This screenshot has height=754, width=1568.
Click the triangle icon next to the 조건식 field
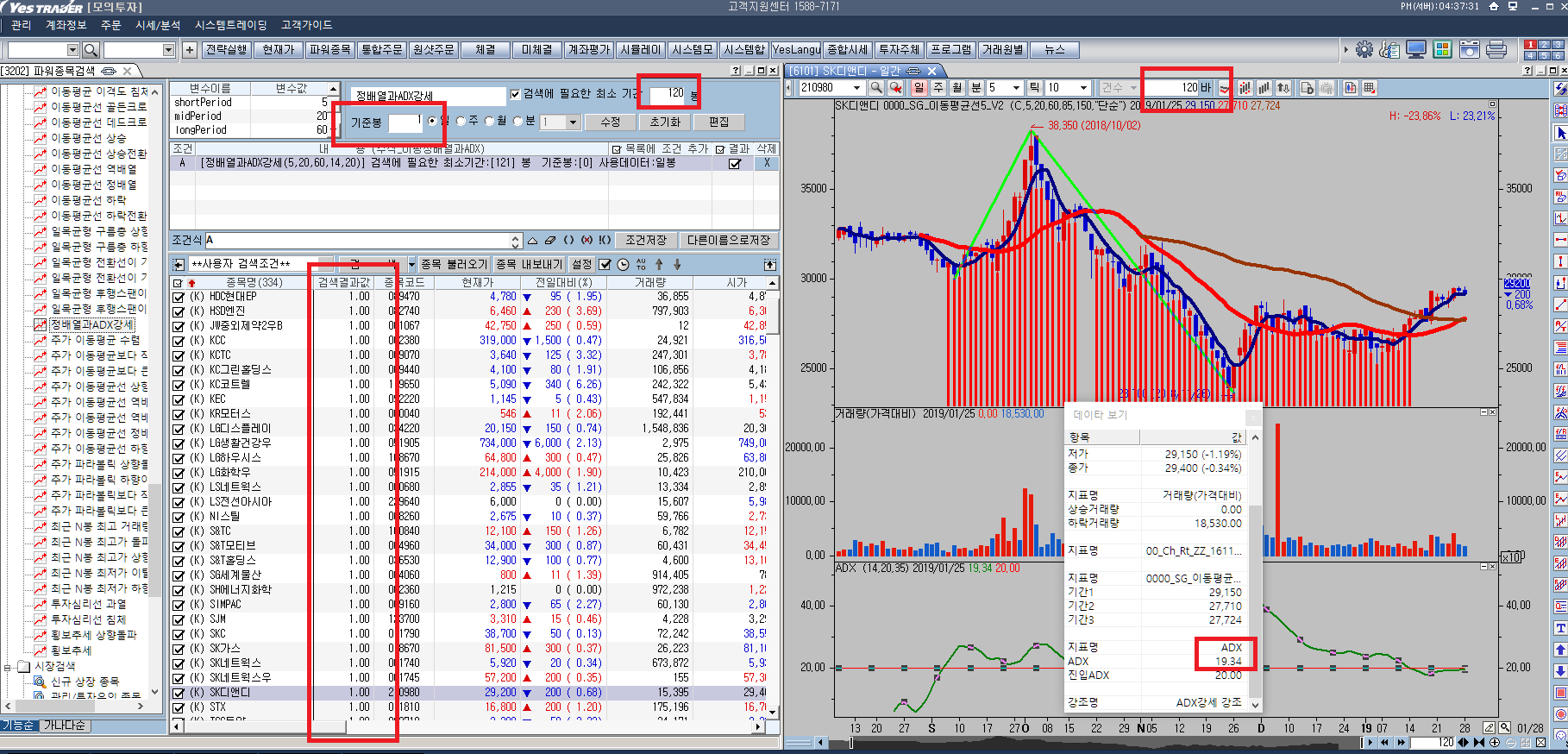[x=532, y=240]
